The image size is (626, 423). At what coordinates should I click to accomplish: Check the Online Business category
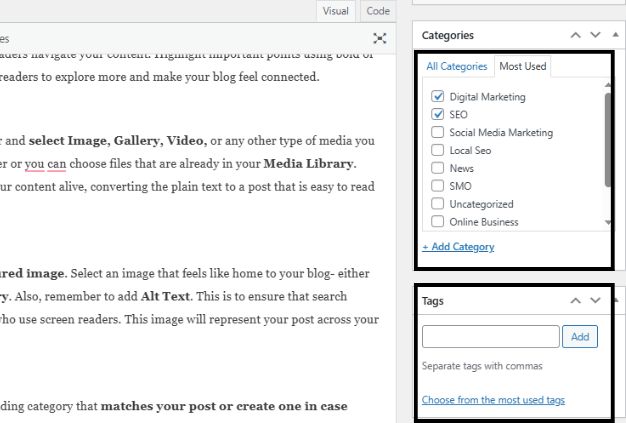(438, 221)
